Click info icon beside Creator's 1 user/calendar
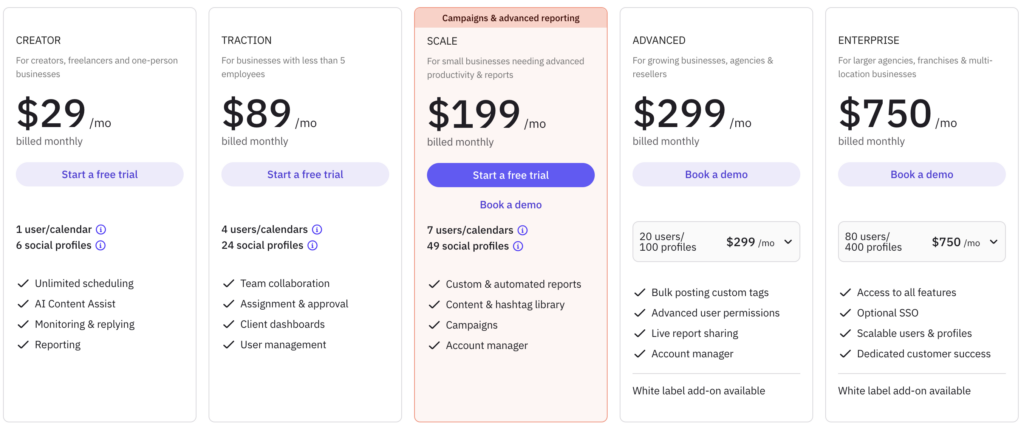 pyautogui.click(x=101, y=229)
